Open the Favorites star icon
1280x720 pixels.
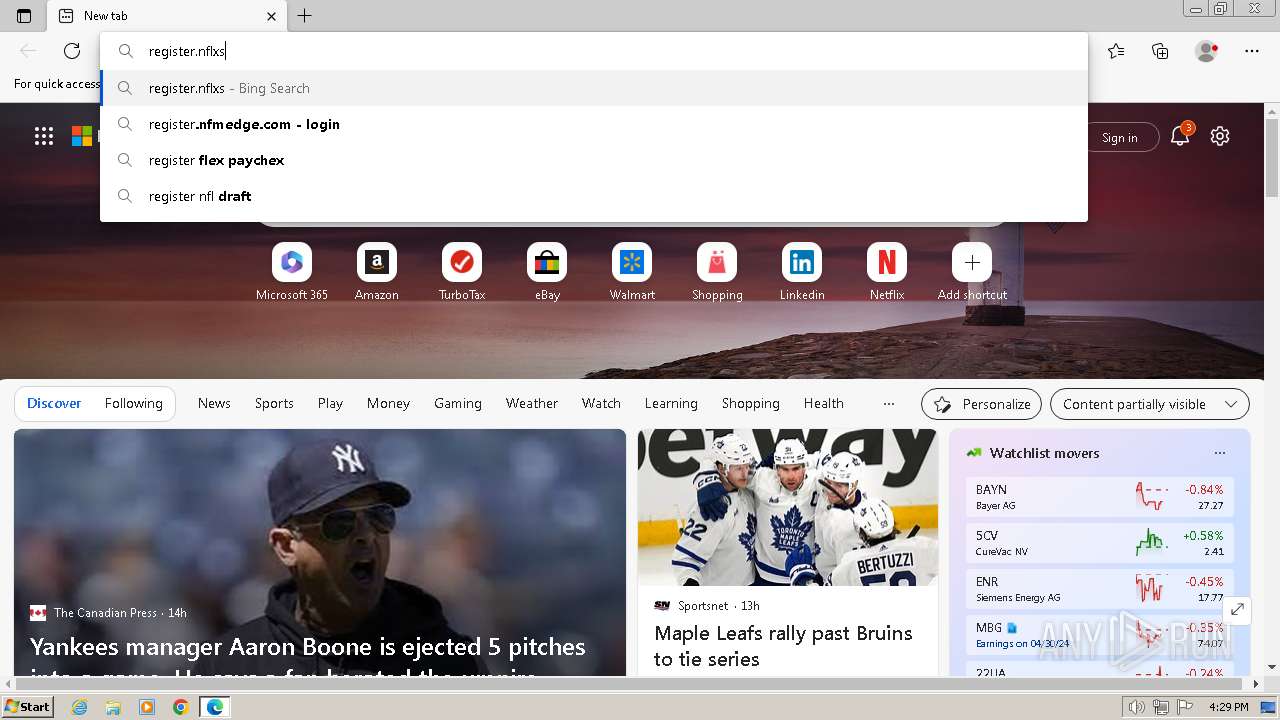(x=1116, y=51)
